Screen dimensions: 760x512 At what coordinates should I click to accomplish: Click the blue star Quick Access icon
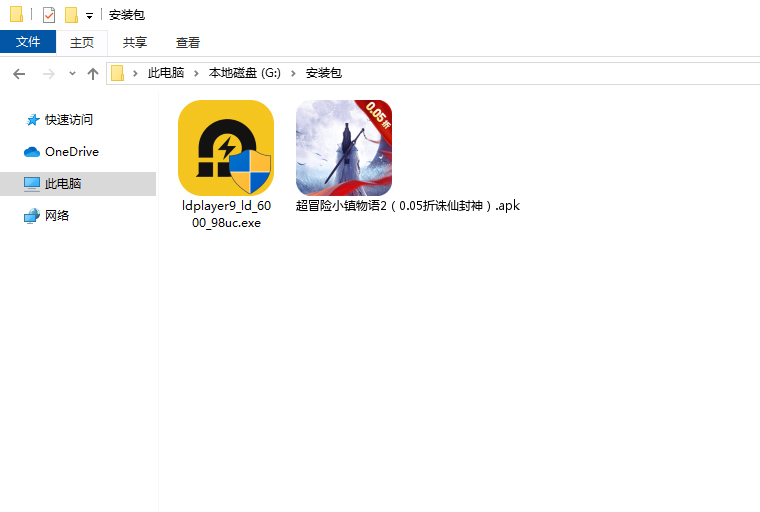click(32, 120)
